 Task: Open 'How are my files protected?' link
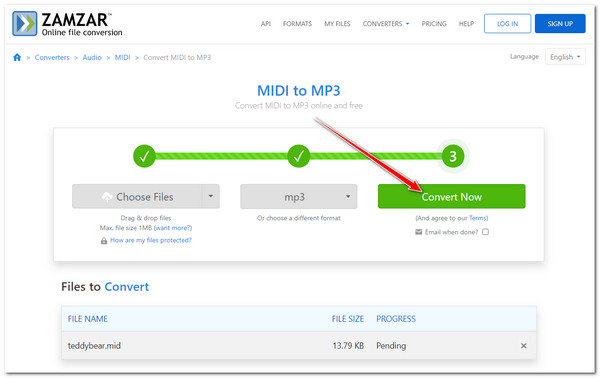(x=151, y=240)
